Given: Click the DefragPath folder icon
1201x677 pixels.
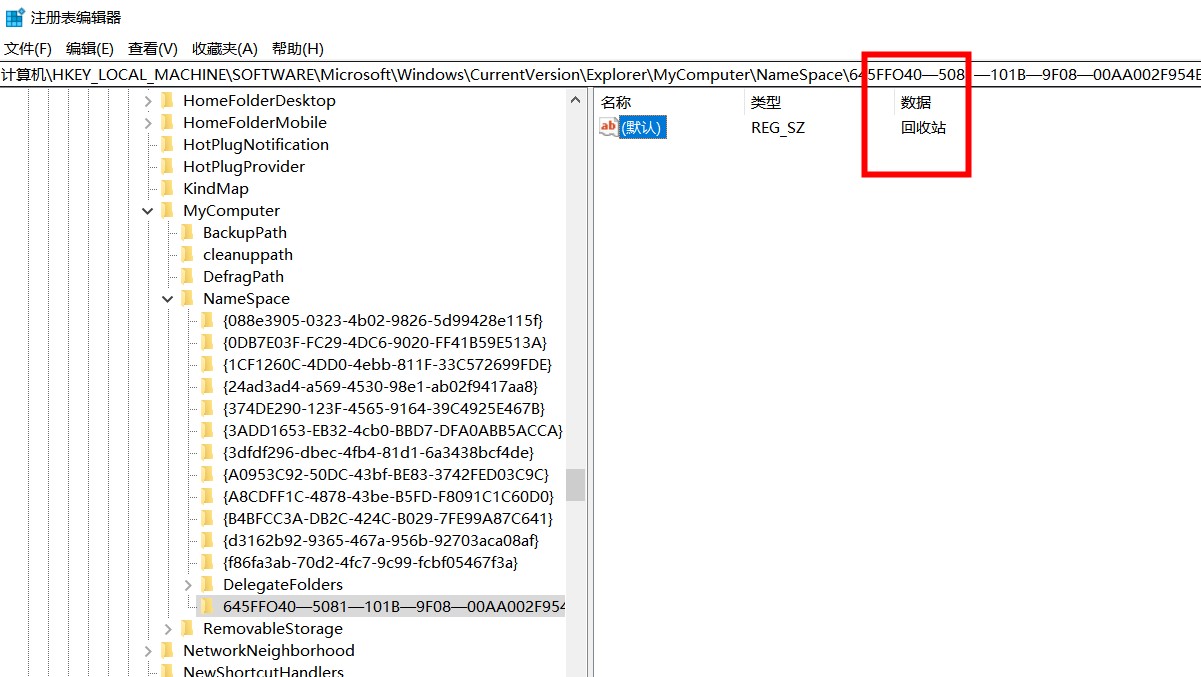Looking at the screenshot, I should [x=187, y=276].
